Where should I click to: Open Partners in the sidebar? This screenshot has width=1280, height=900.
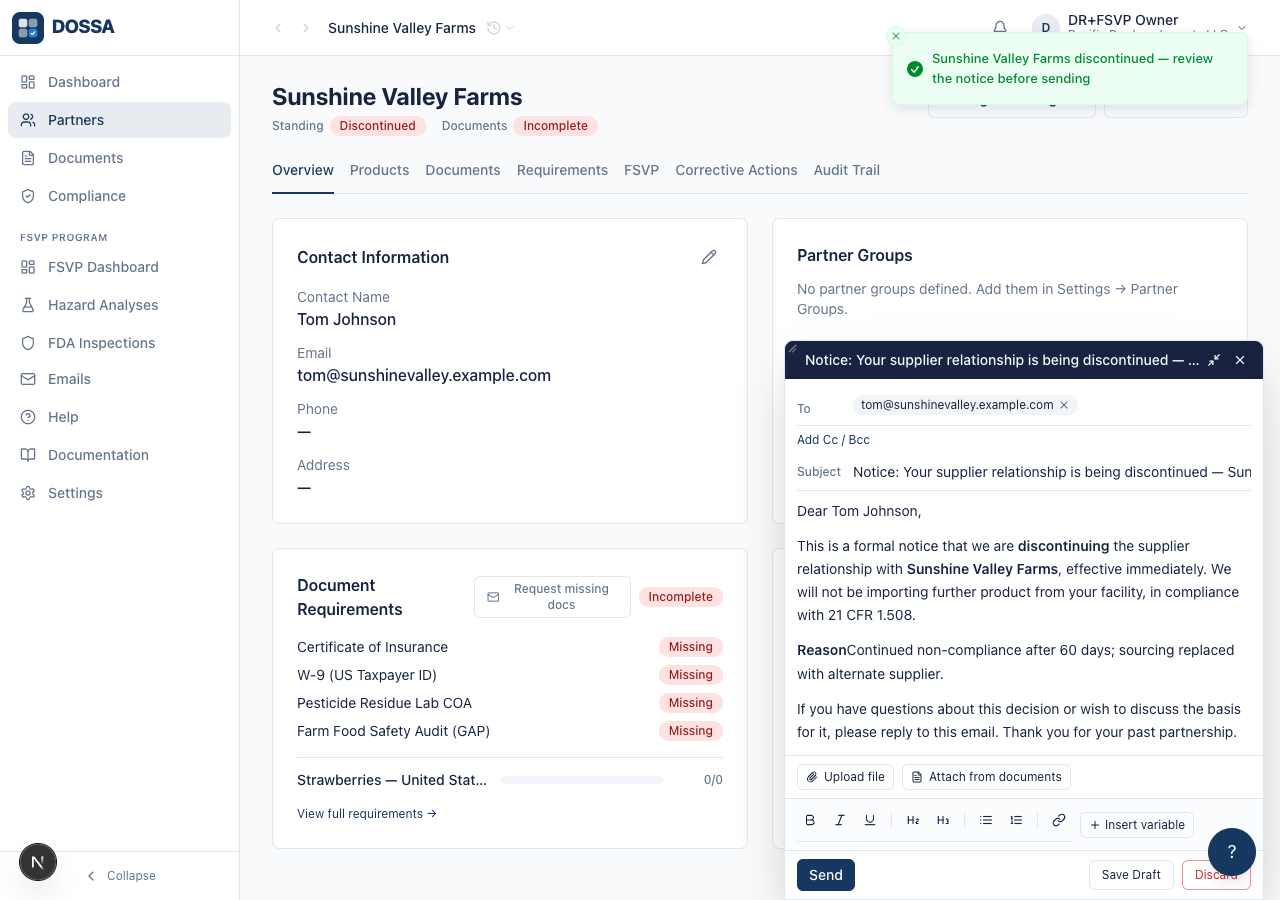pyautogui.click(x=119, y=120)
